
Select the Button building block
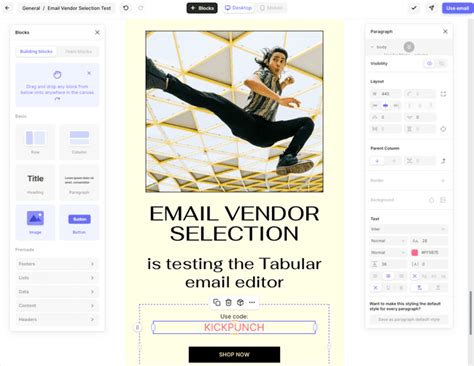[x=79, y=222]
